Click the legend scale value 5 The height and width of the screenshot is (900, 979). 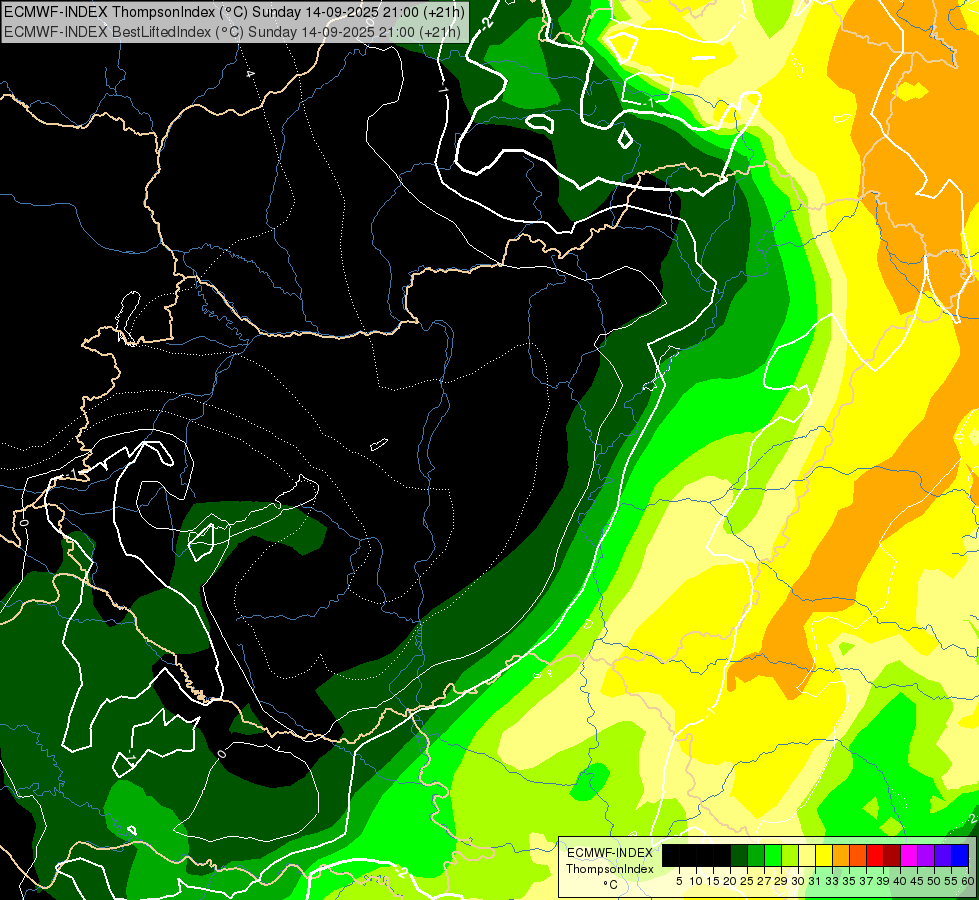pos(679,881)
